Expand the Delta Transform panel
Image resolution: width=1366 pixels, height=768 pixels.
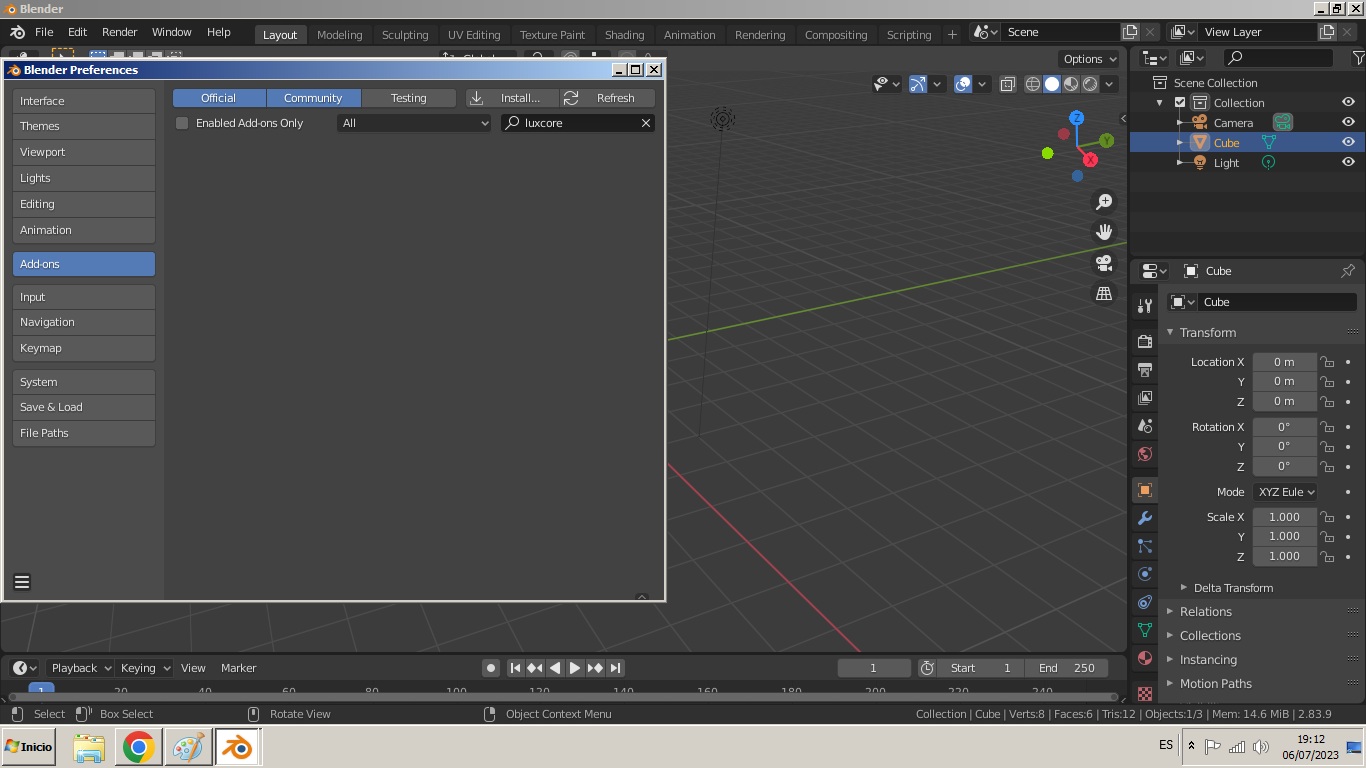pyautogui.click(x=1232, y=588)
